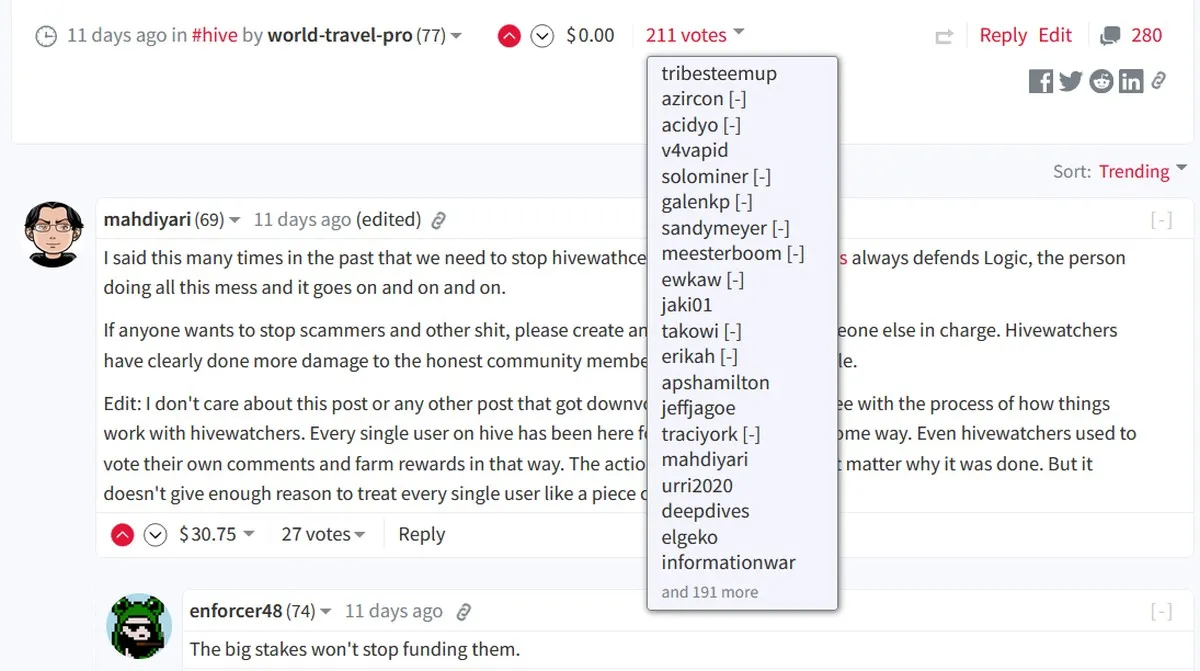Select urri2020 in voters list
This screenshot has height=671, width=1200.
click(697, 485)
